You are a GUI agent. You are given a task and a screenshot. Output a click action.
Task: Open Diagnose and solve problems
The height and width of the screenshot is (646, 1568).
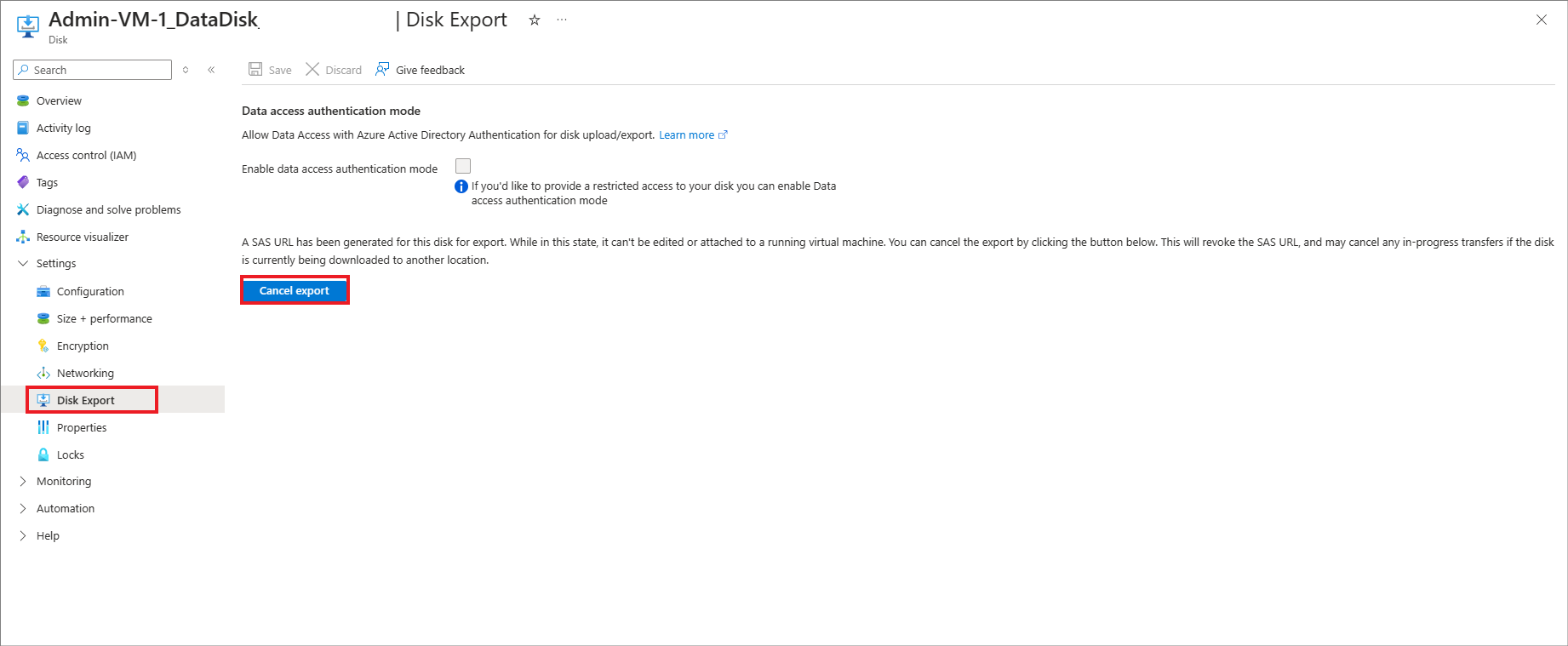(x=108, y=209)
